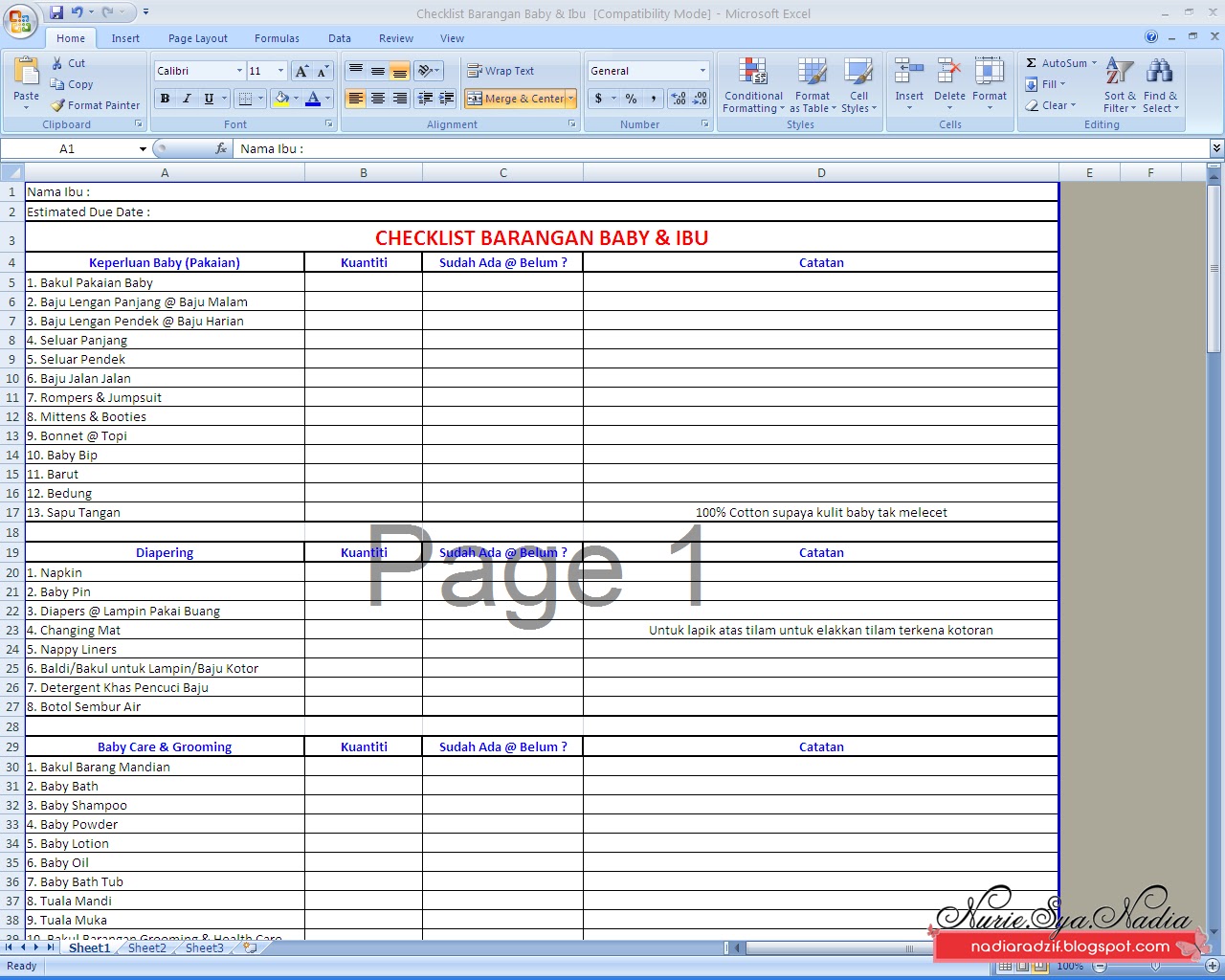Increase font size with grow icon
1225x980 pixels.
[302, 71]
